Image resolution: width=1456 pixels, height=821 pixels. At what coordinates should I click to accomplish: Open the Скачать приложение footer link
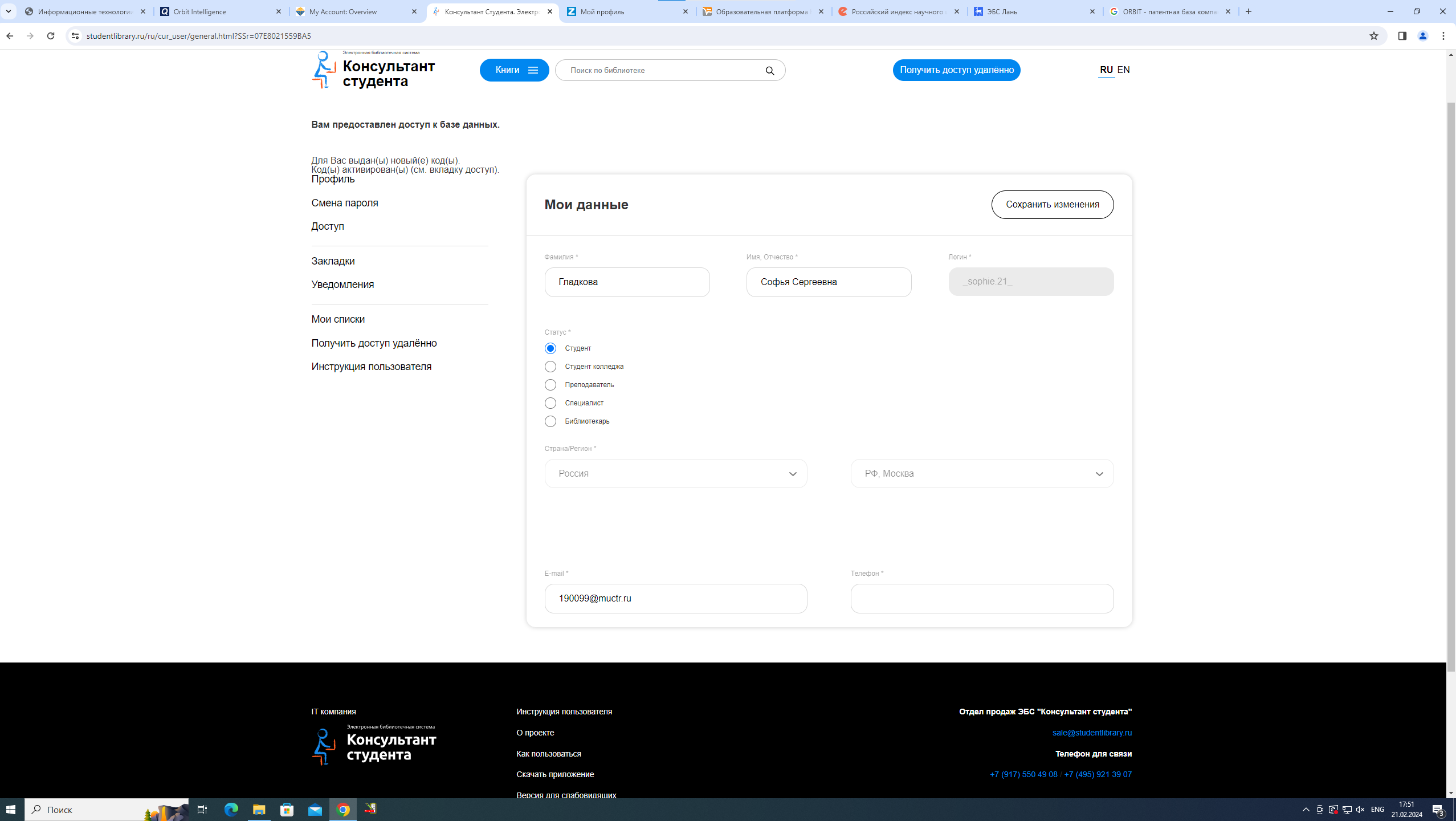[x=555, y=774]
